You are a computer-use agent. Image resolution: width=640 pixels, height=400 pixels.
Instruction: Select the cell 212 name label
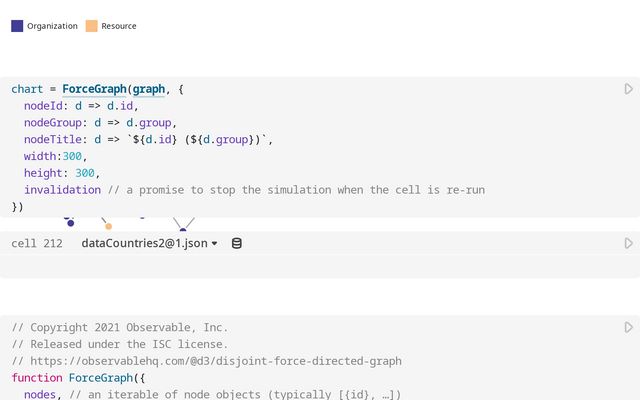37,243
